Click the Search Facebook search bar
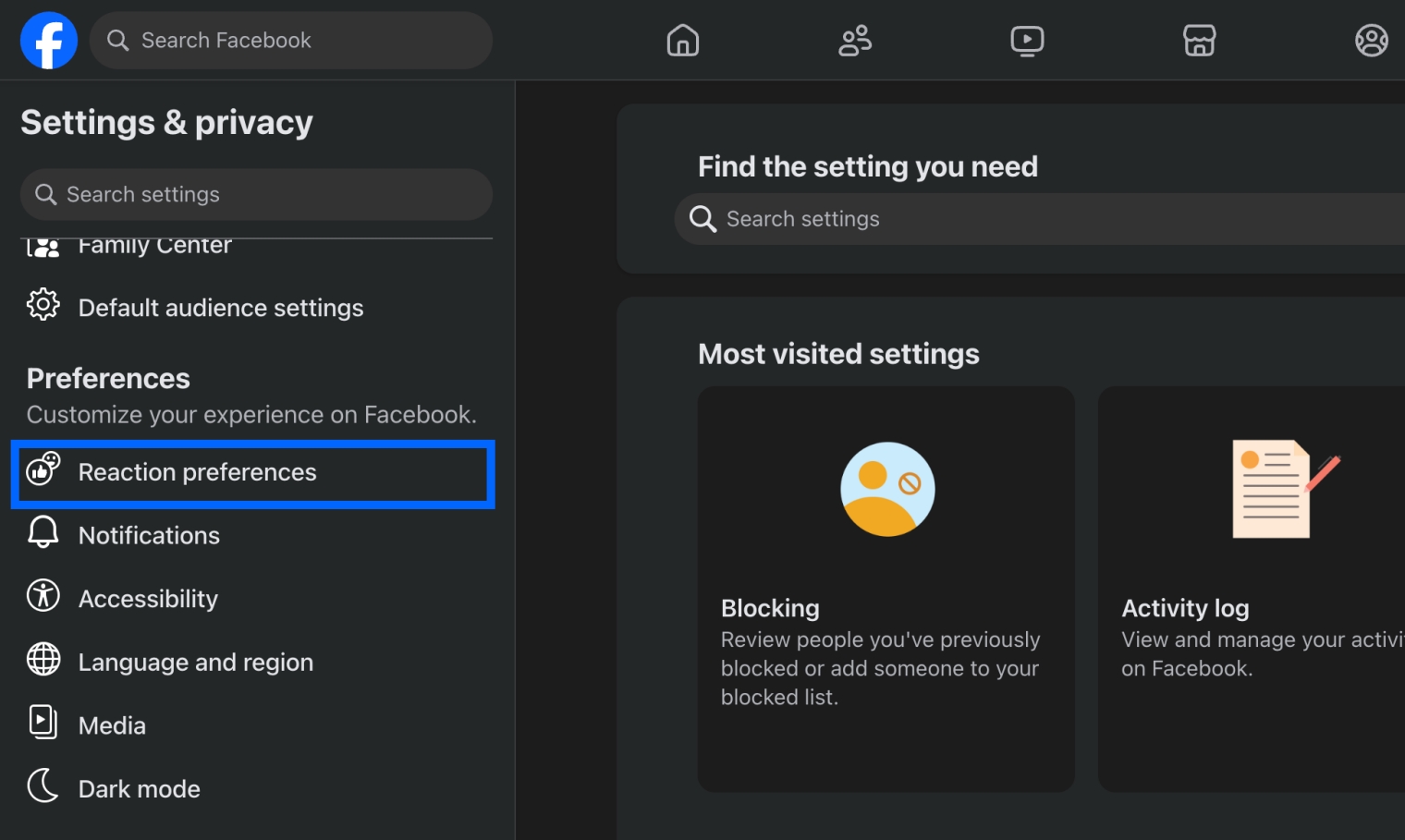The width and height of the screenshot is (1405, 840). tap(290, 40)
